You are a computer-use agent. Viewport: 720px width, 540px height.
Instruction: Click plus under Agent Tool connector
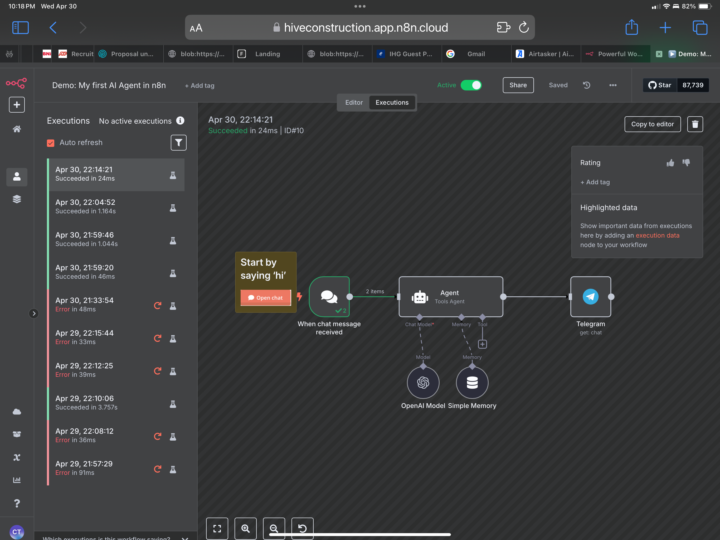482,344
